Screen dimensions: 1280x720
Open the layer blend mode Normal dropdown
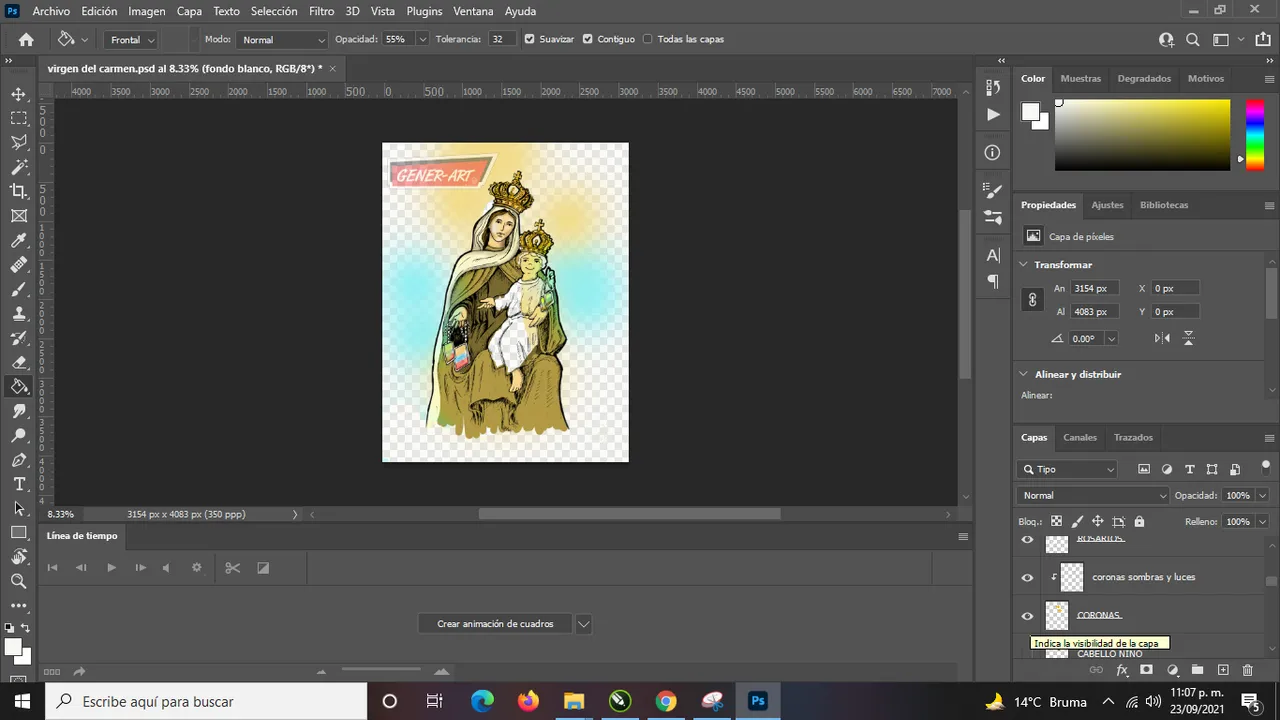1094,495
